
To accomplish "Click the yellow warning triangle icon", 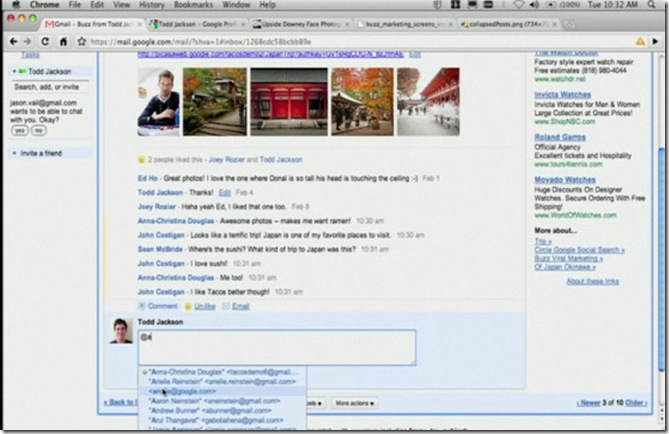I will [640, 41].
